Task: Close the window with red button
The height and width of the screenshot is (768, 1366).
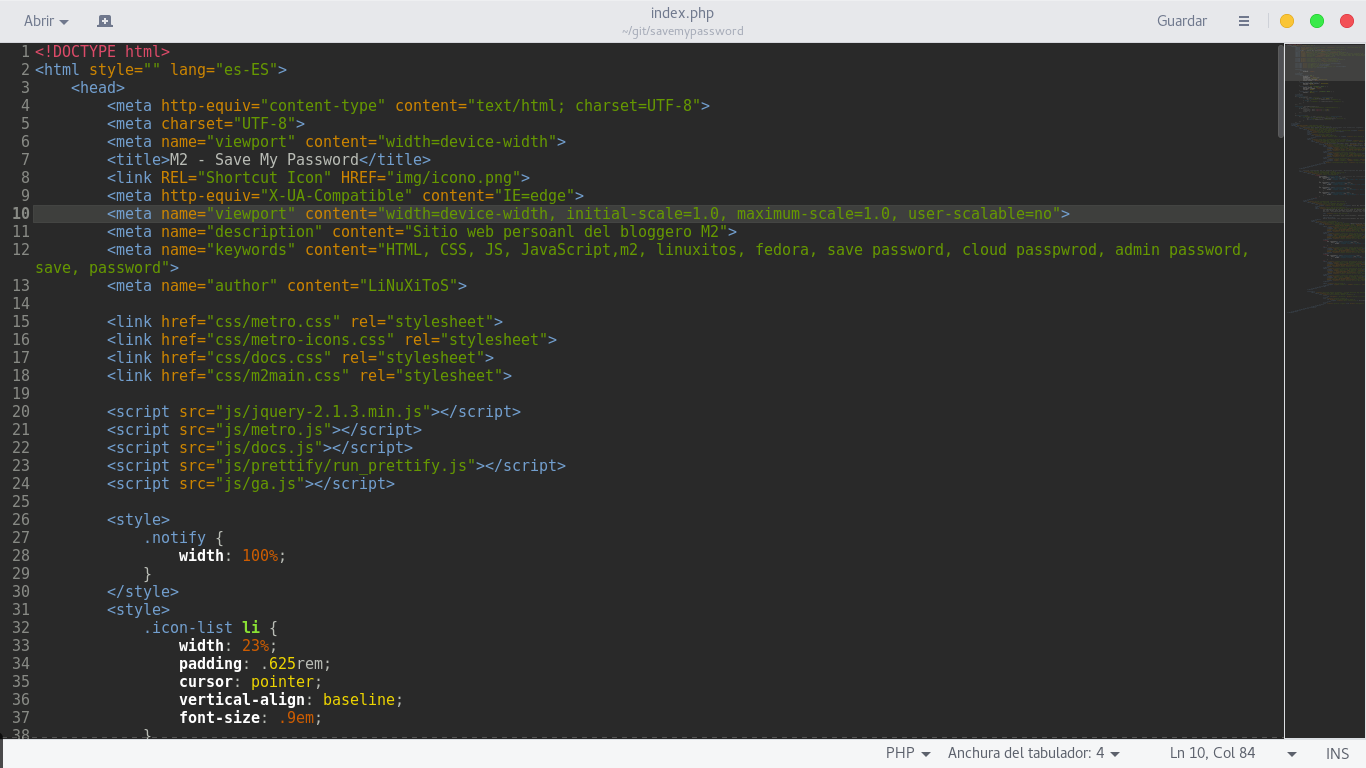Action: pos(1347,21)
